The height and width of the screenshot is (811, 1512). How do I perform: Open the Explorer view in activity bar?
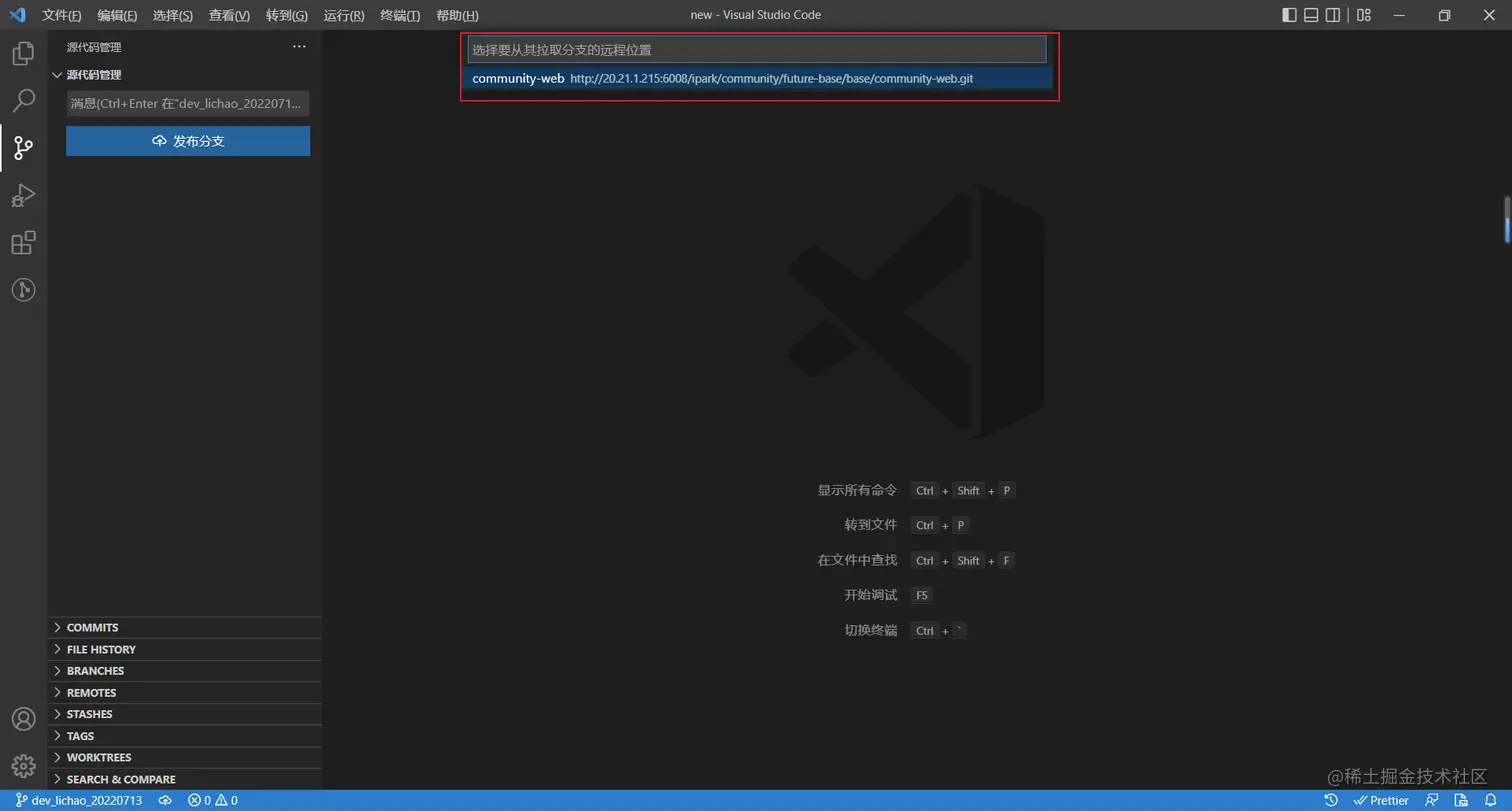(x=23, y=53)
